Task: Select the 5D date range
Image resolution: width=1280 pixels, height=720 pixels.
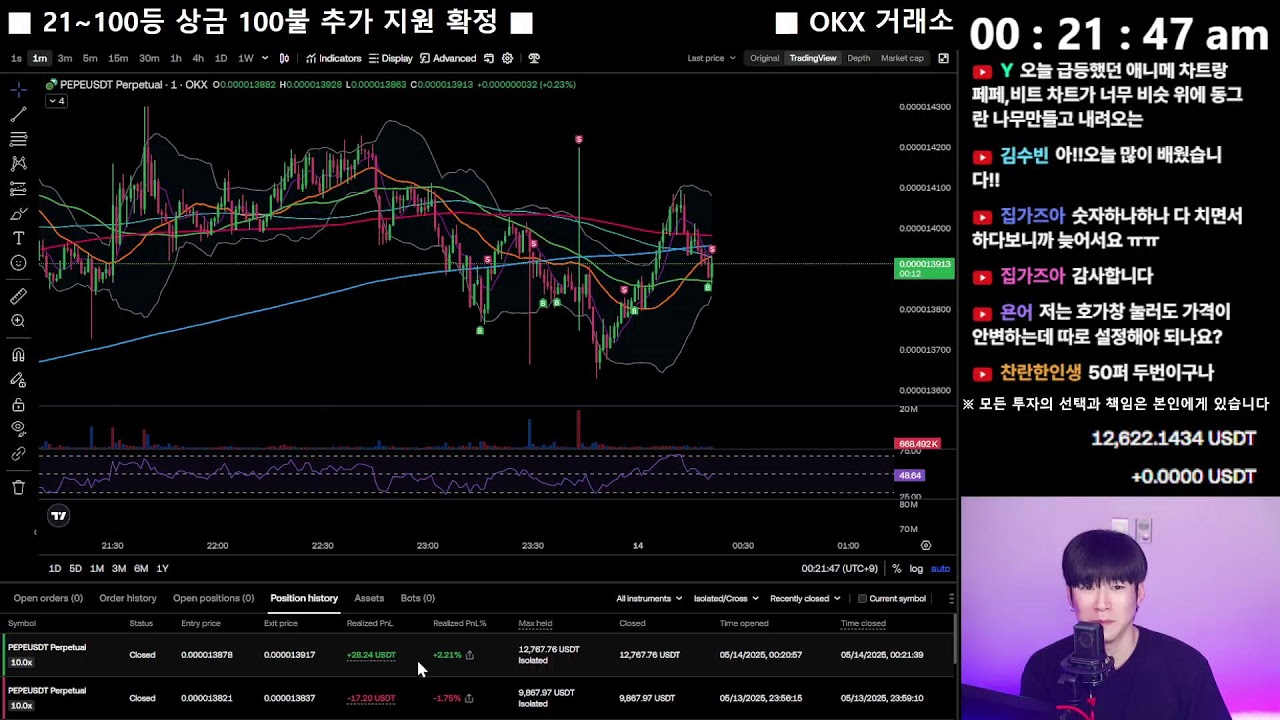Action: coord(75,568)
